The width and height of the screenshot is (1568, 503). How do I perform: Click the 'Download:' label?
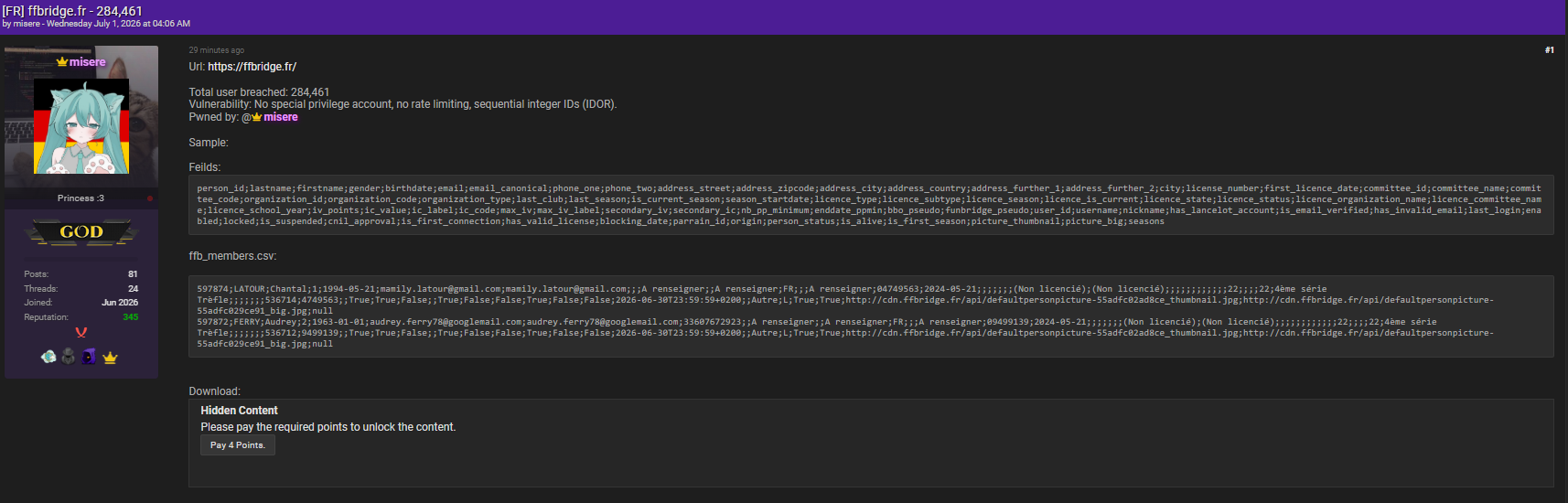click(x=214, y=391)
